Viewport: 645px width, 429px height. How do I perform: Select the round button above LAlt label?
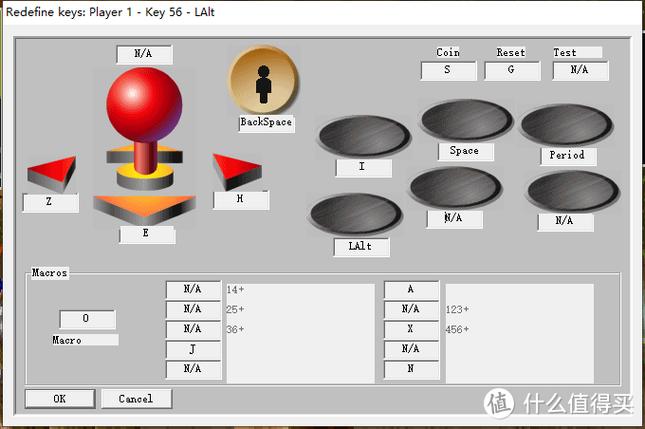[355, 213]
